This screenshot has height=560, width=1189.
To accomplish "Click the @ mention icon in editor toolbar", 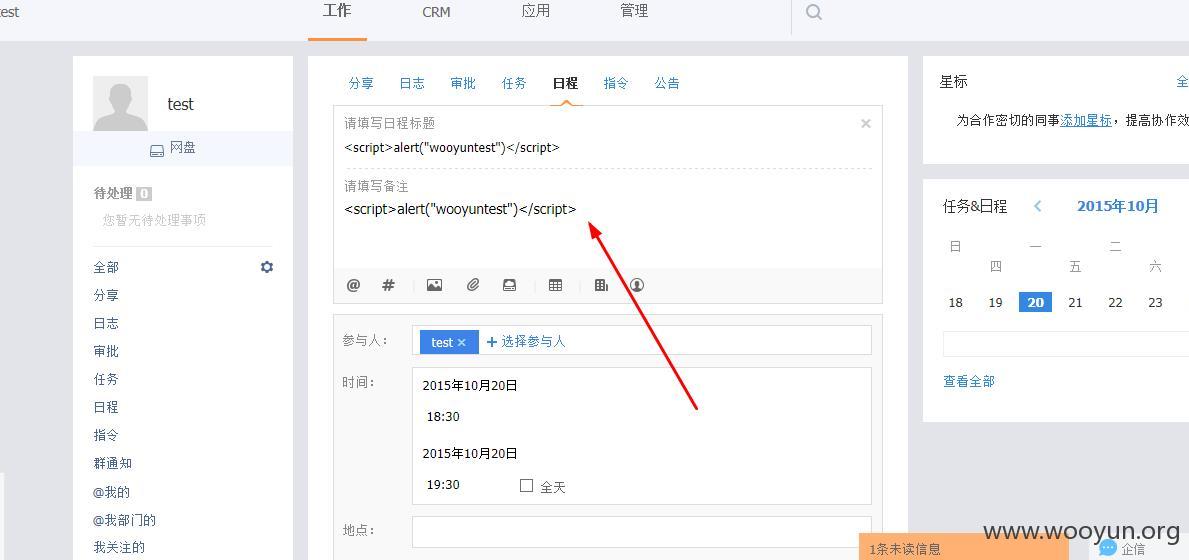I will (353, 285).
